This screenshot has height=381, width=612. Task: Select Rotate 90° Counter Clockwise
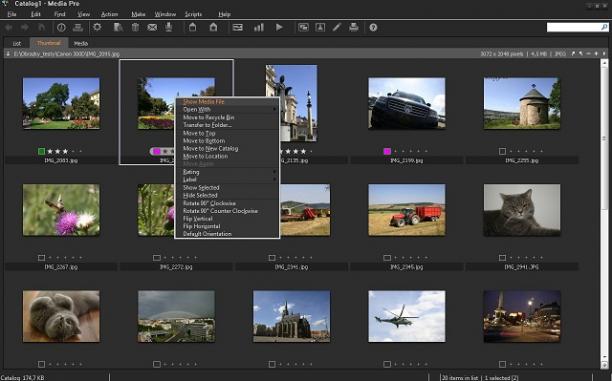(226, 211)
